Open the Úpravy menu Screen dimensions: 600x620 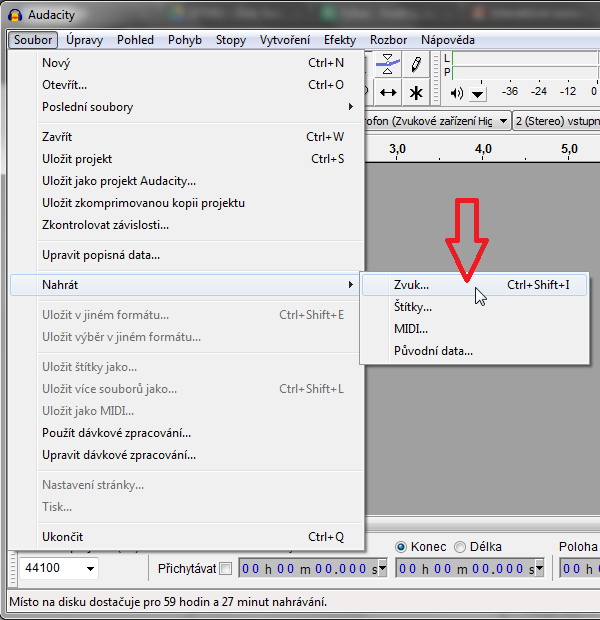pyautogui.click(x=84, y=40)
